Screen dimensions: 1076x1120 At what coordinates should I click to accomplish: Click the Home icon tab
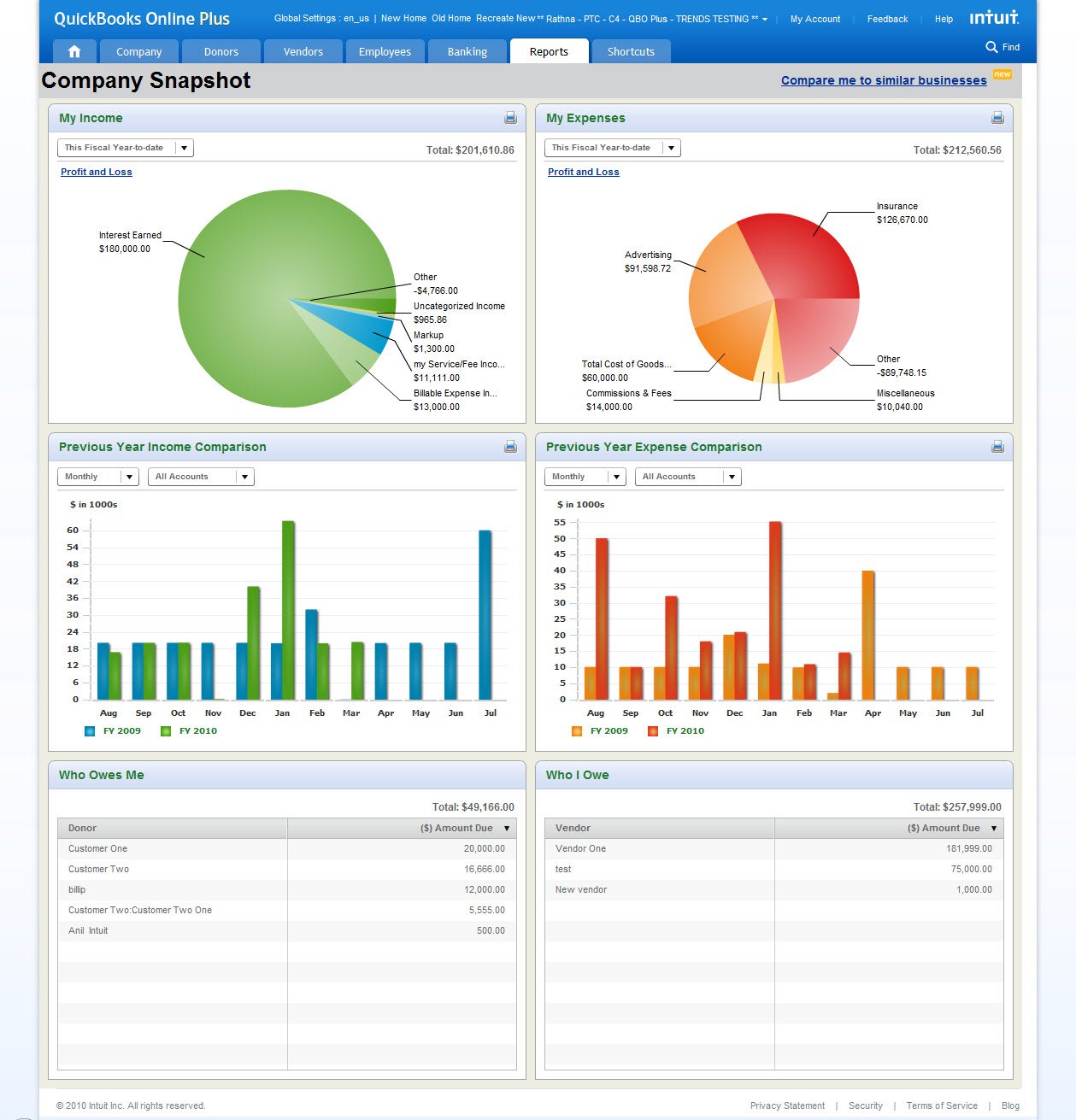tap(74, 52)
